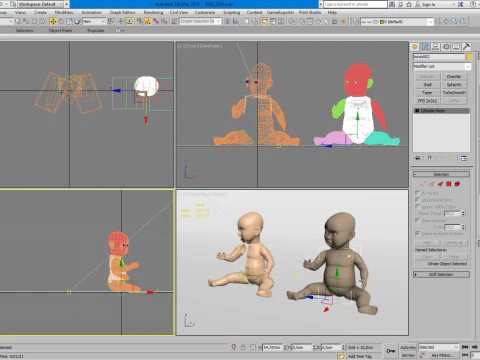Open the key filter Selected dropdown
This screenshot has width=480, height=360.
438,347
